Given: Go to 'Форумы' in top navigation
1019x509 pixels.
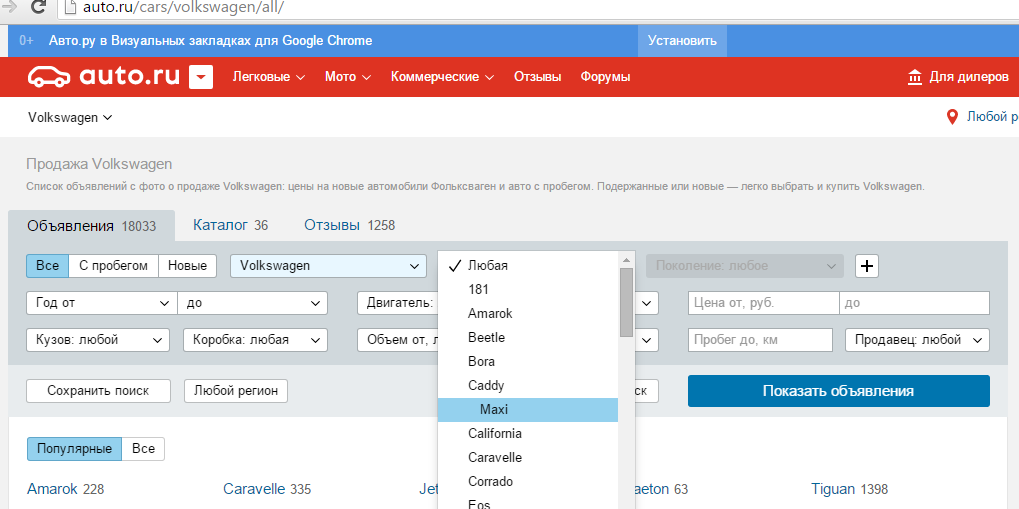Looking at the screenshot, I should [x=605, y=77].
